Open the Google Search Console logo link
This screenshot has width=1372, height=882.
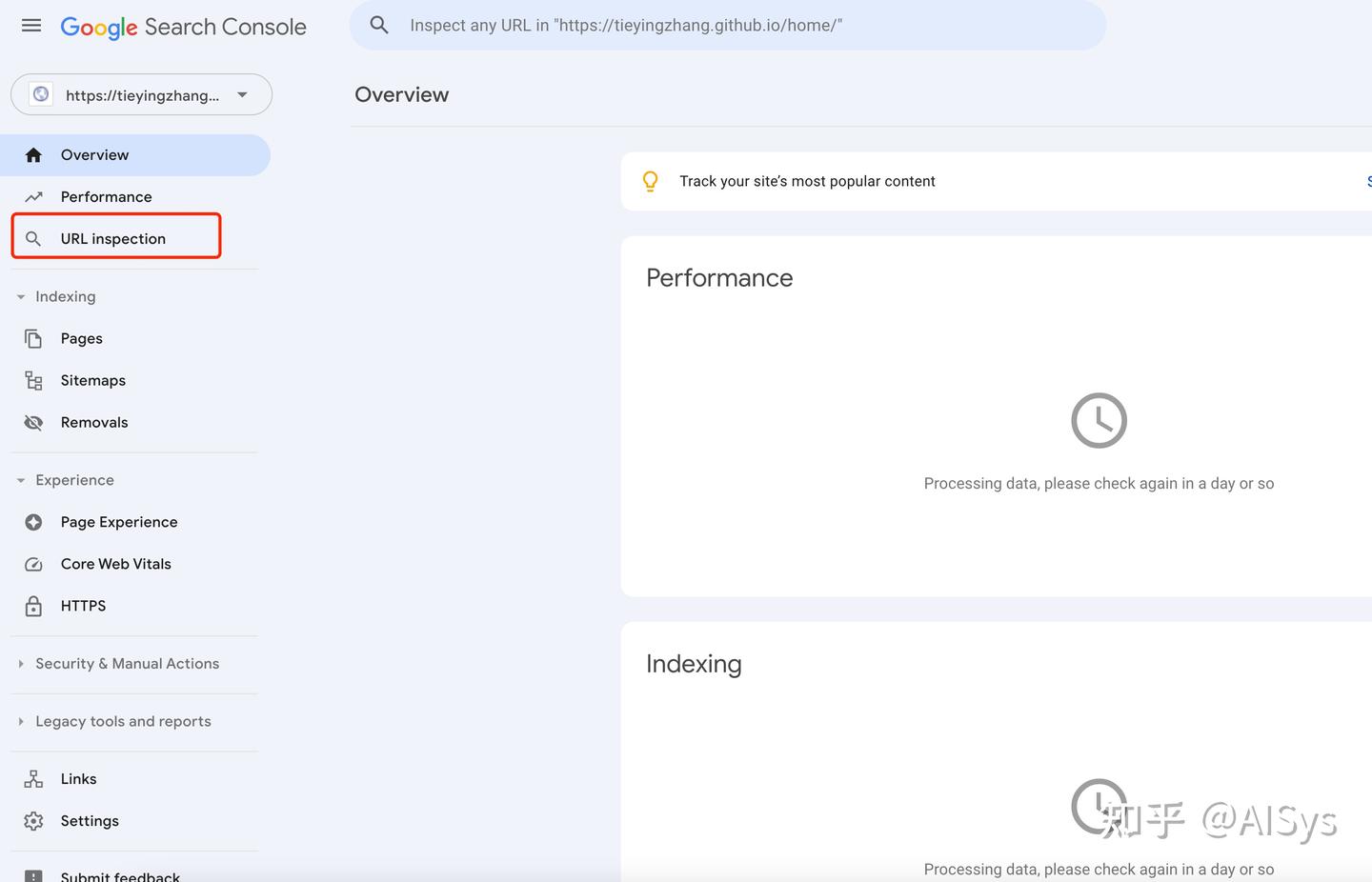(183, 26)
